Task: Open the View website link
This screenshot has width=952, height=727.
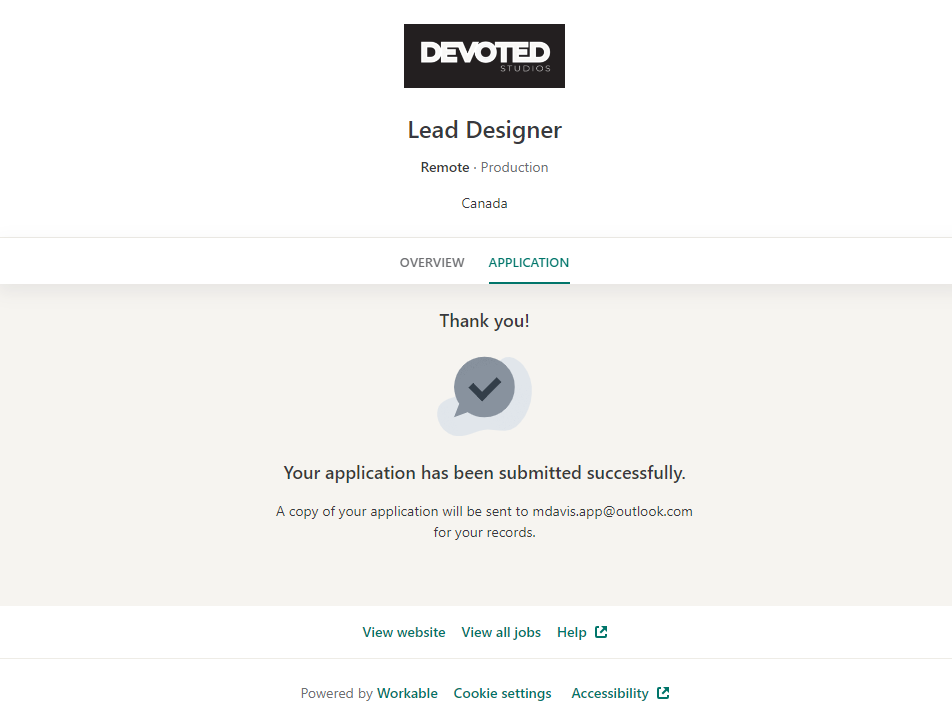Action: tap(404, 632)
